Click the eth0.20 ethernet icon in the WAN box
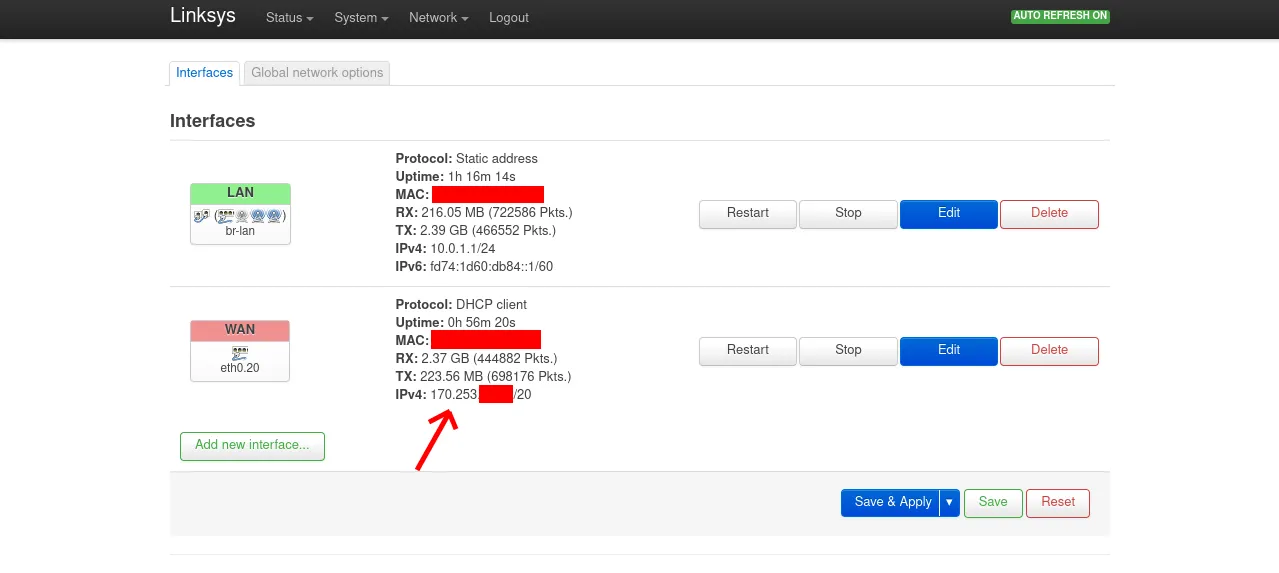Image resolution: width=1279 pixels, height=573 pixels. (240, 352)
